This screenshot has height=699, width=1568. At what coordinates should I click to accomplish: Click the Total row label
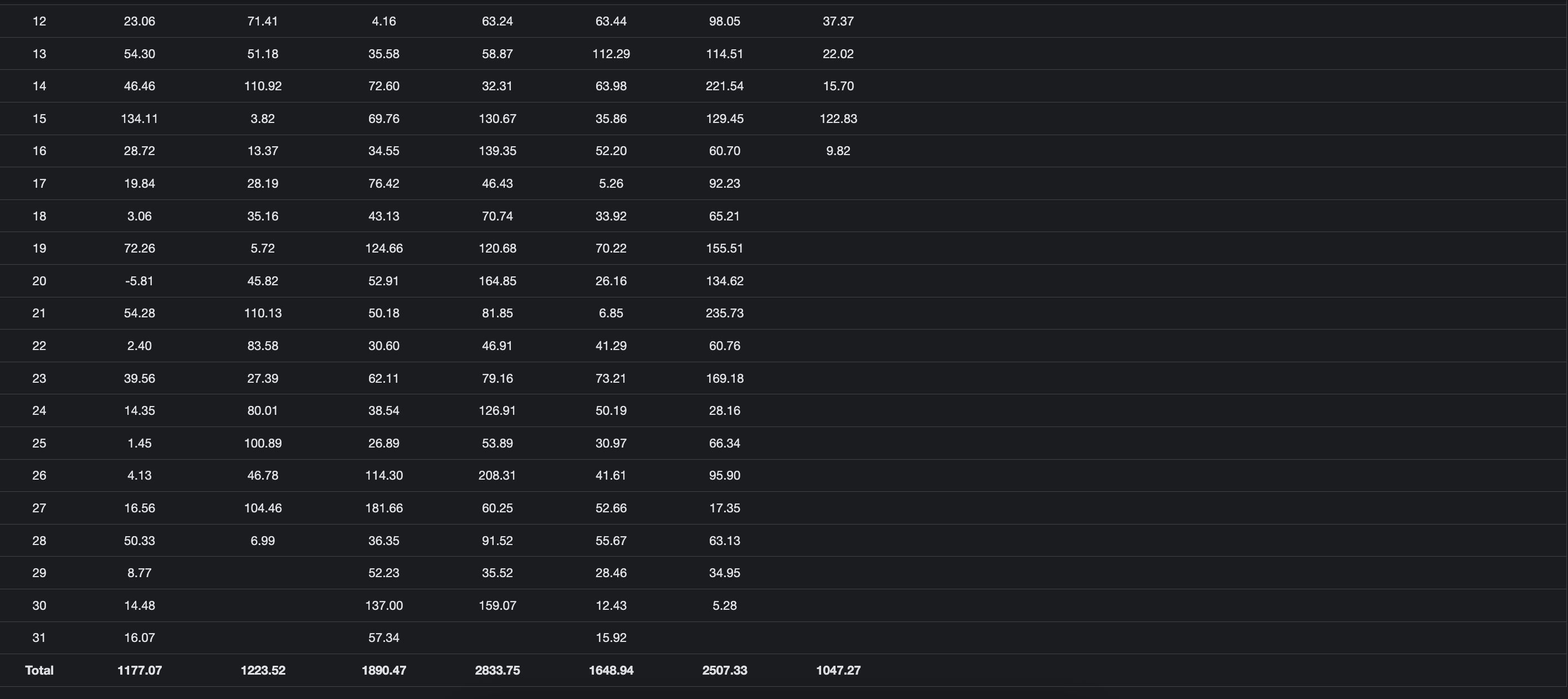click(39, 670)
